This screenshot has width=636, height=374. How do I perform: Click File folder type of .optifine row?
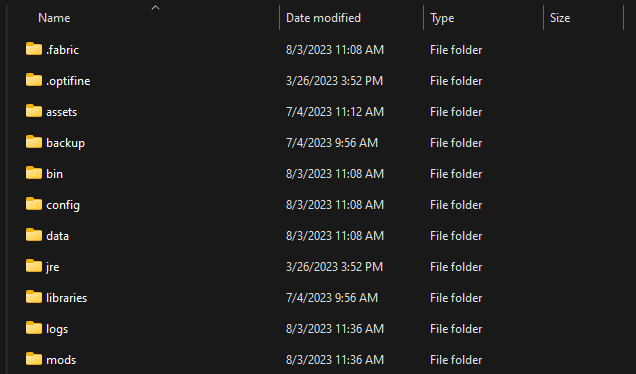click(x=456, y=81)
